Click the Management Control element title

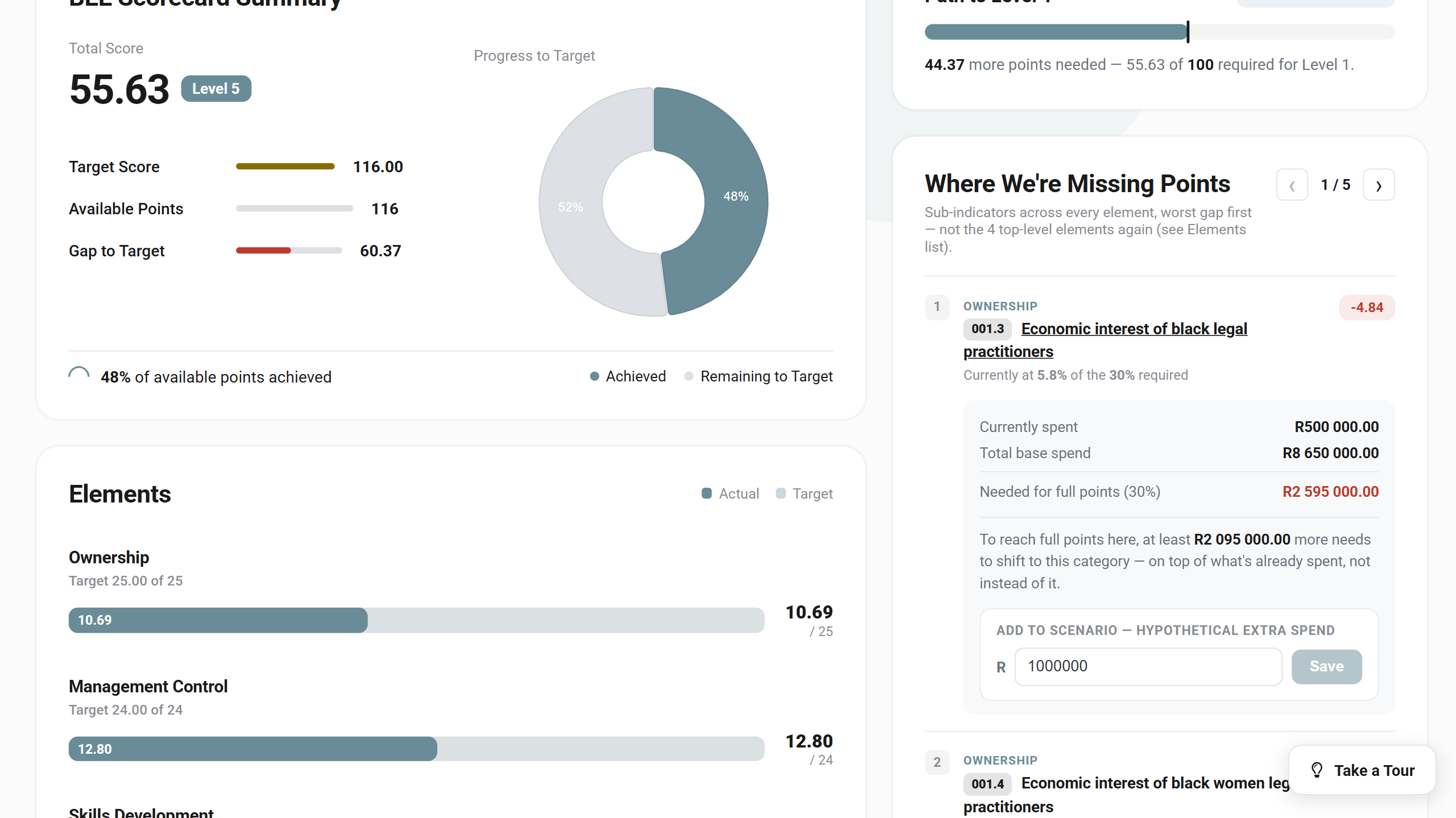[148, 687]
